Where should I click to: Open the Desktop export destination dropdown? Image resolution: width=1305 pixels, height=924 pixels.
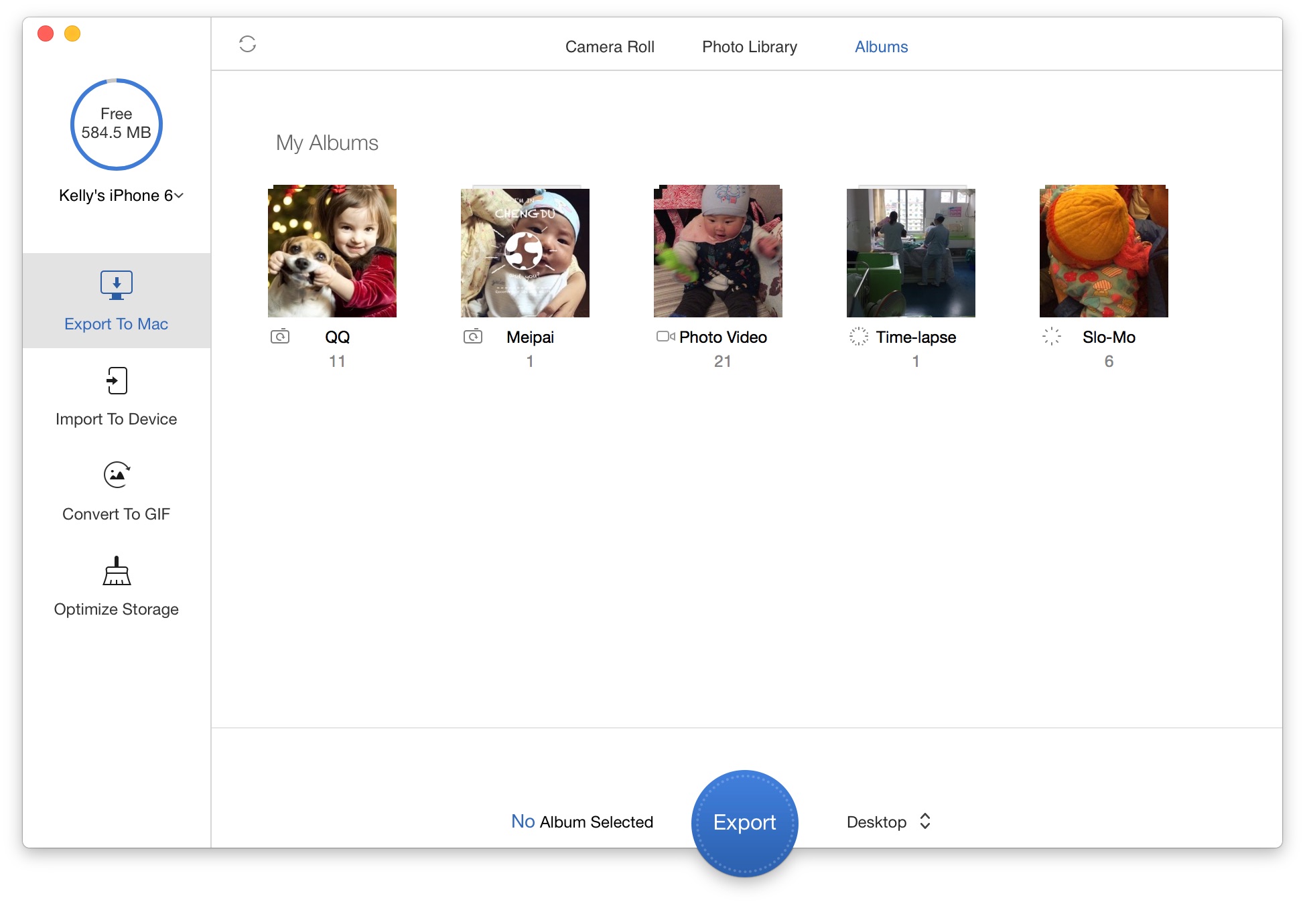coord(889,822)
